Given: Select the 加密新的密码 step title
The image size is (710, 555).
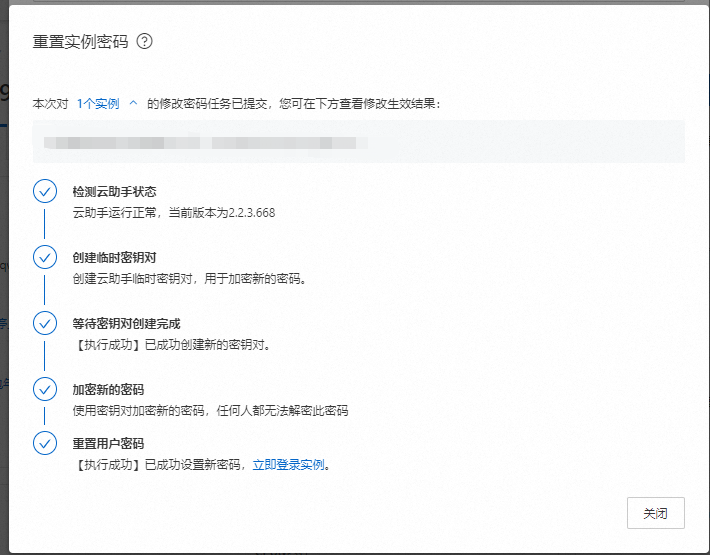Looking at the screenshot, I should [108, 389].
